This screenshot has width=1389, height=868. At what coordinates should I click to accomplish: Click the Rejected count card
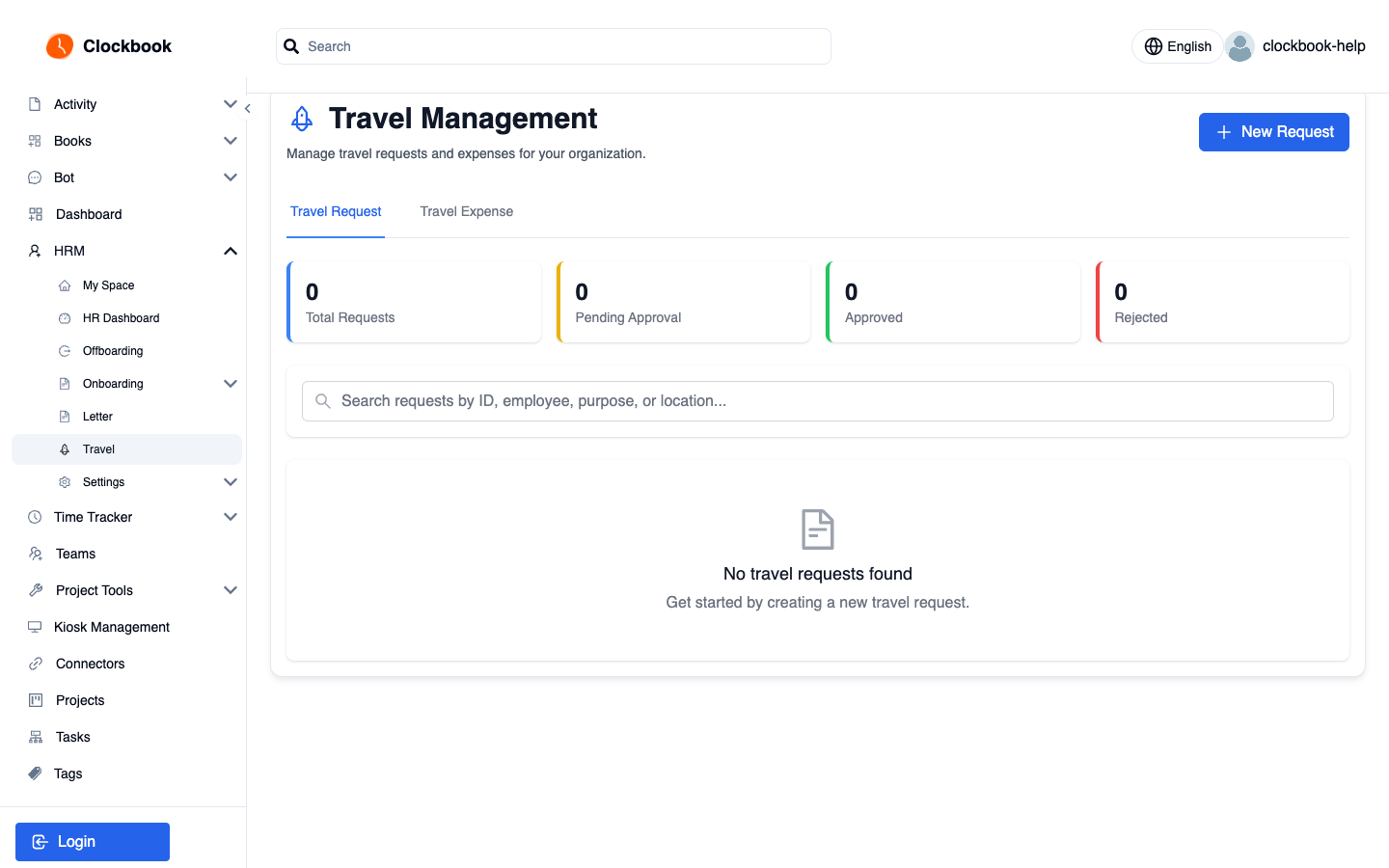click(x=1222, y=302)
